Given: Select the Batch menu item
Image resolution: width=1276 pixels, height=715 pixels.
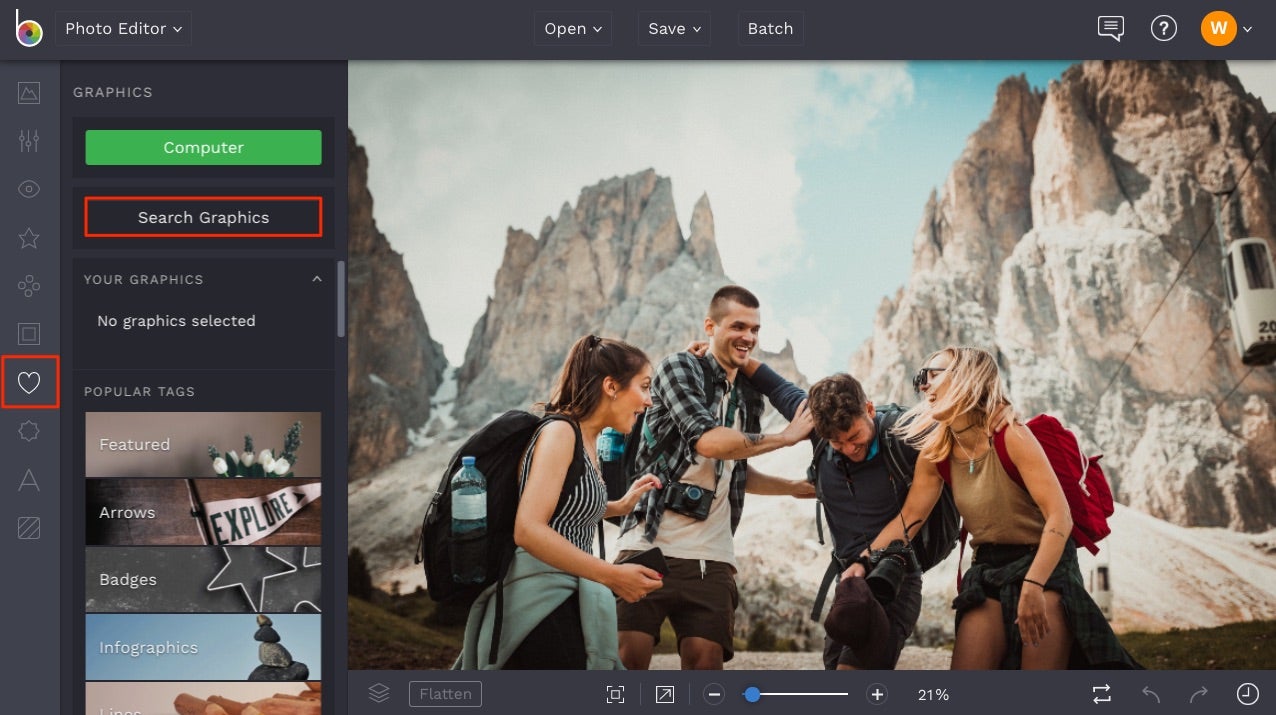Looking at the screenshot, I should coord(770,28).
